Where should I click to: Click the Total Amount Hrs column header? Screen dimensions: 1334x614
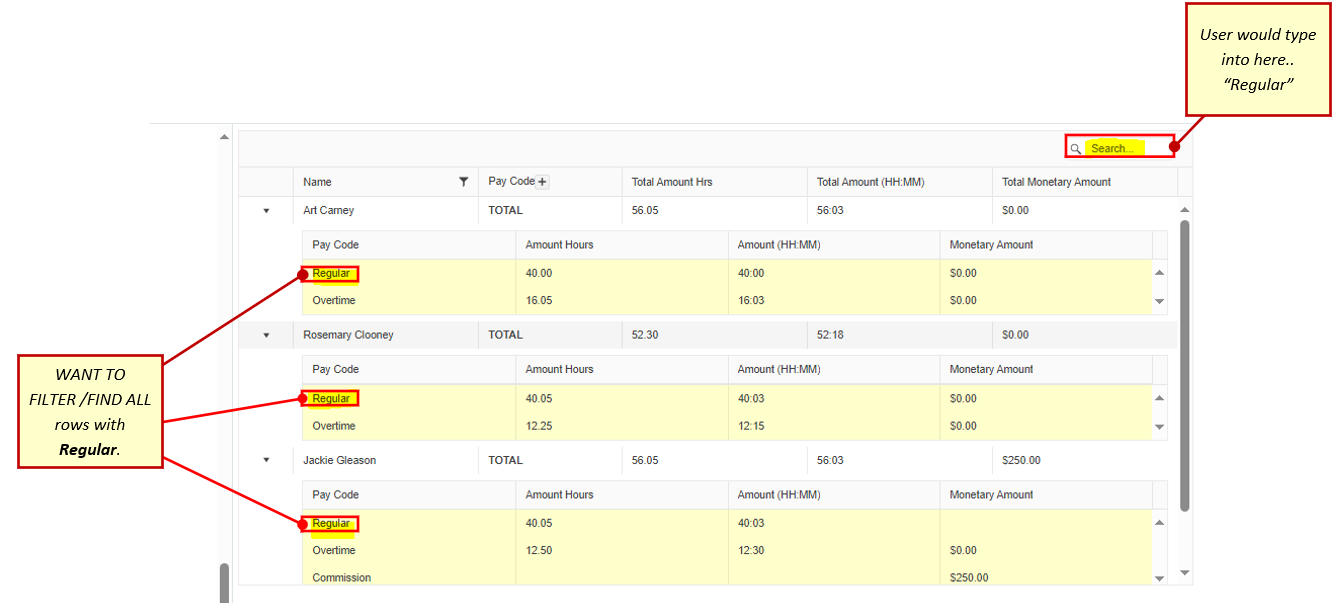click(672, 181)
